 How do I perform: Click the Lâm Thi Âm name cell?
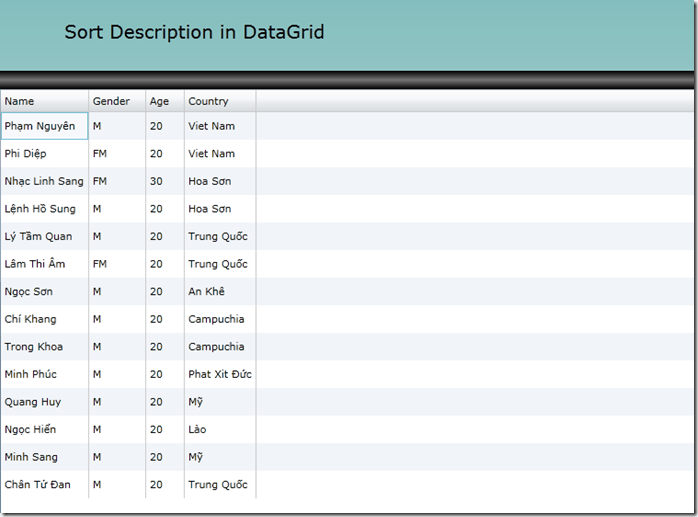[x=44, y=264]
